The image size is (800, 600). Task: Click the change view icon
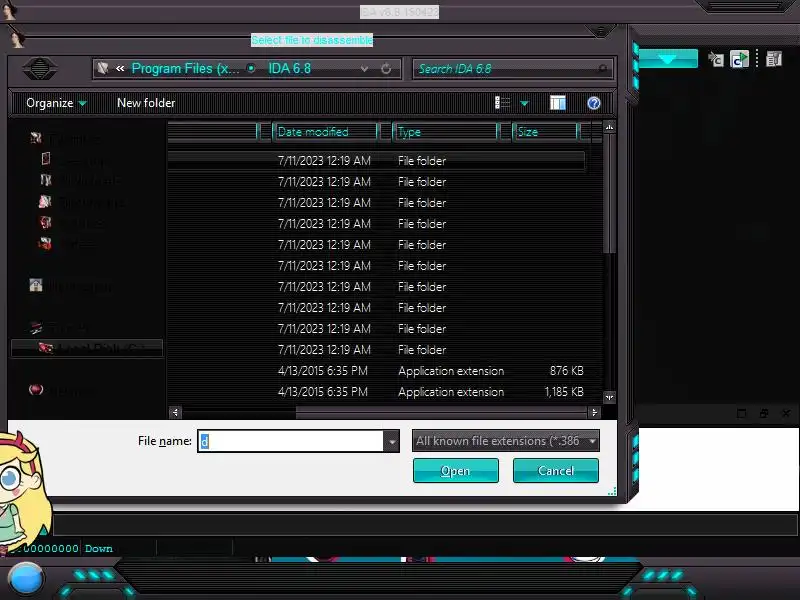tap(503, 103)
